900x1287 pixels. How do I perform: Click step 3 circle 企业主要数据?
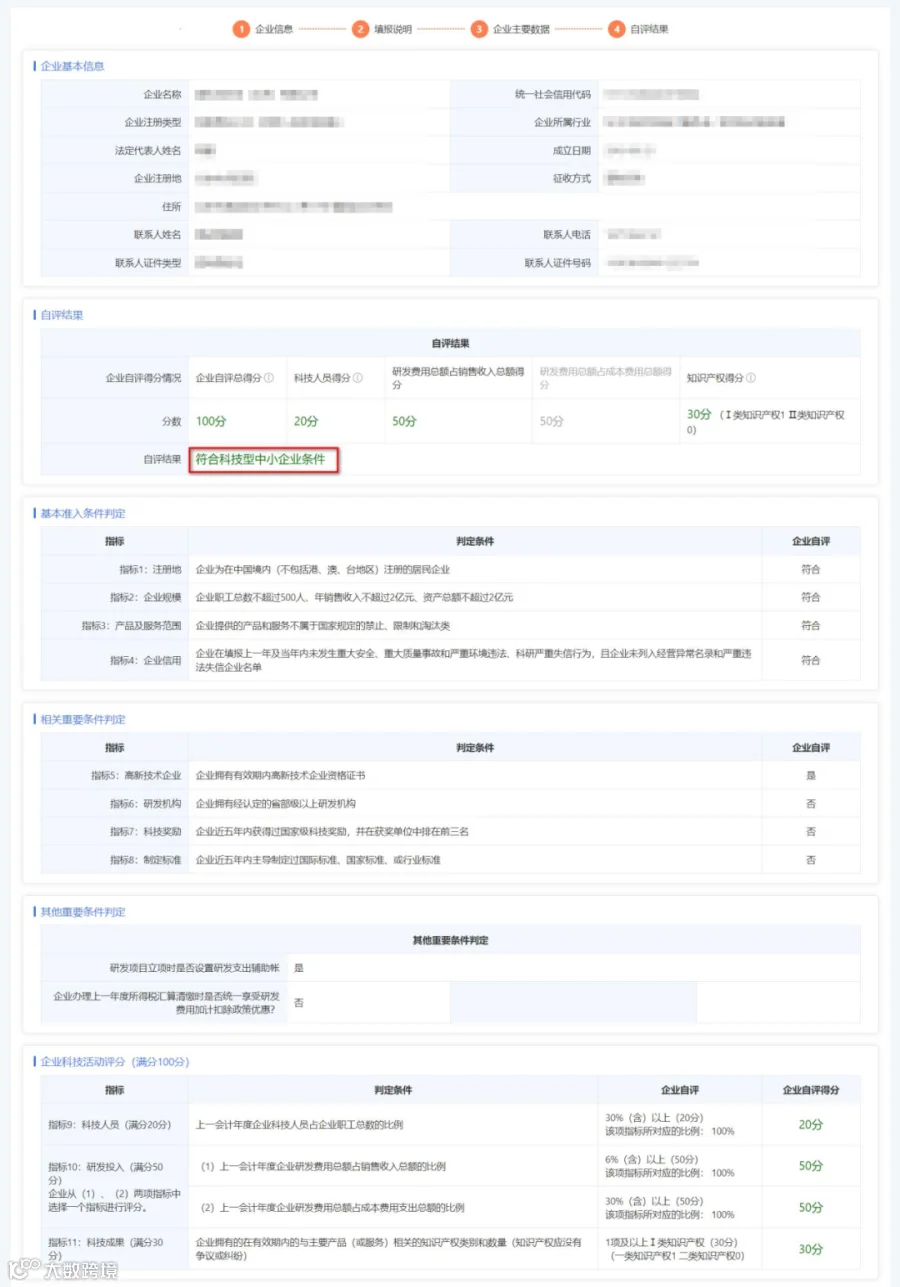point(479,29)
